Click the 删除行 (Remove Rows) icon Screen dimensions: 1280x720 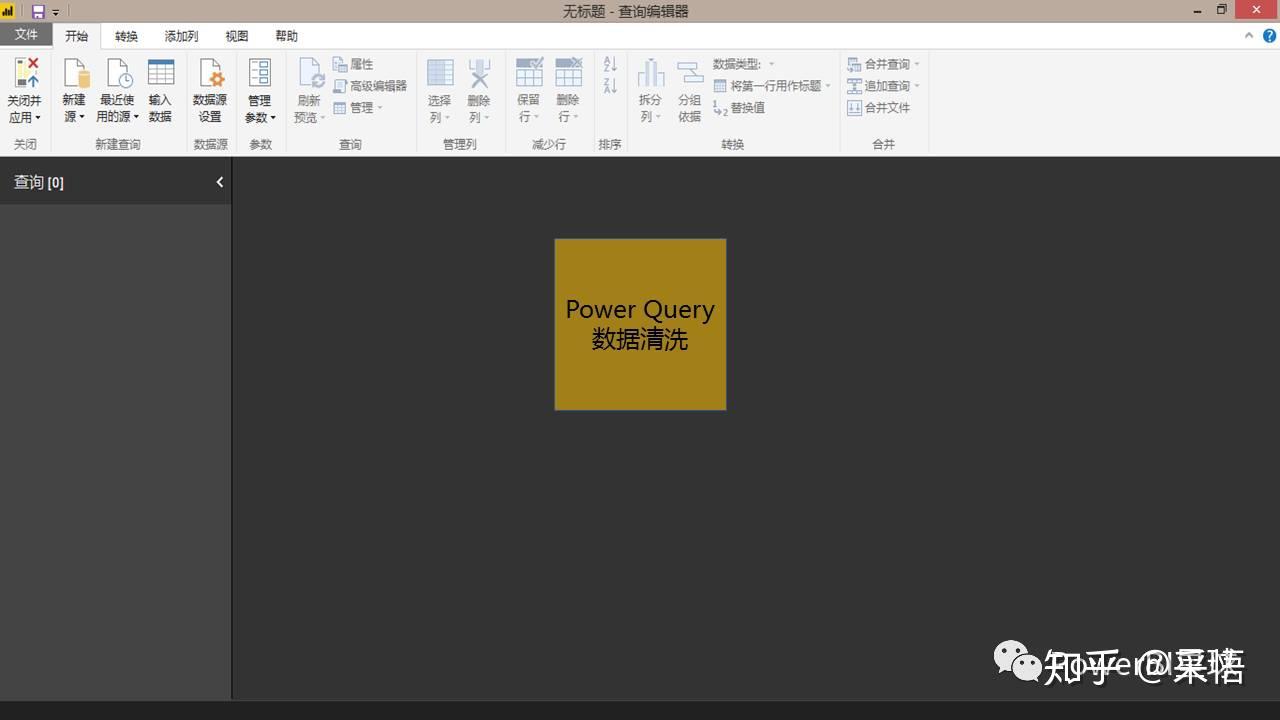[x=568, y=73]
